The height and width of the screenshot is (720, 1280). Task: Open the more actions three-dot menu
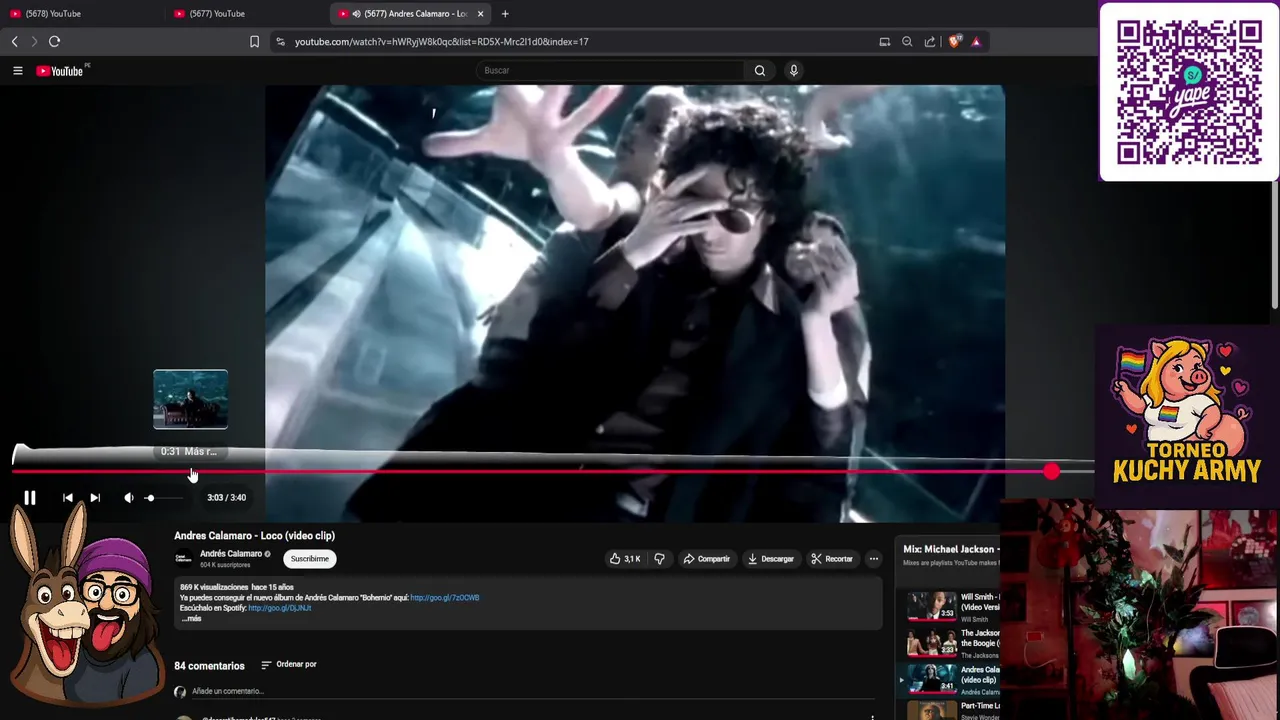pos(873,559)
